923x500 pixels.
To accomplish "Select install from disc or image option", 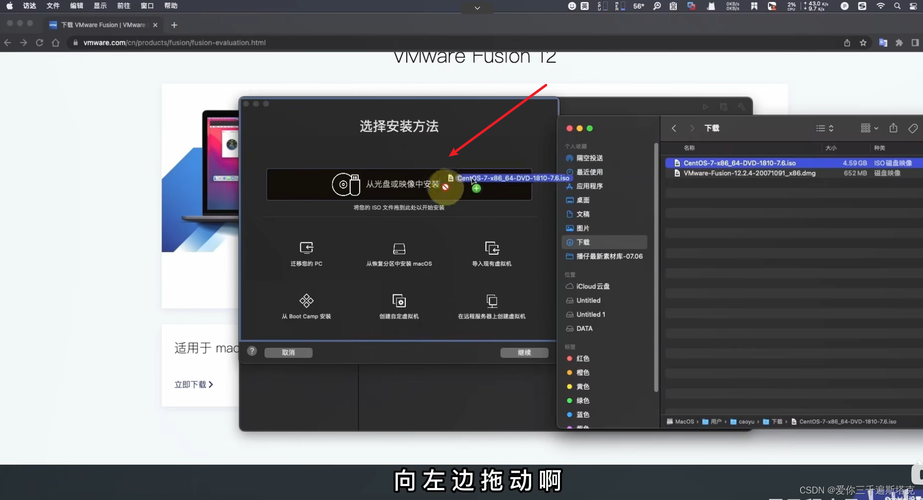I will coord(399,184).
